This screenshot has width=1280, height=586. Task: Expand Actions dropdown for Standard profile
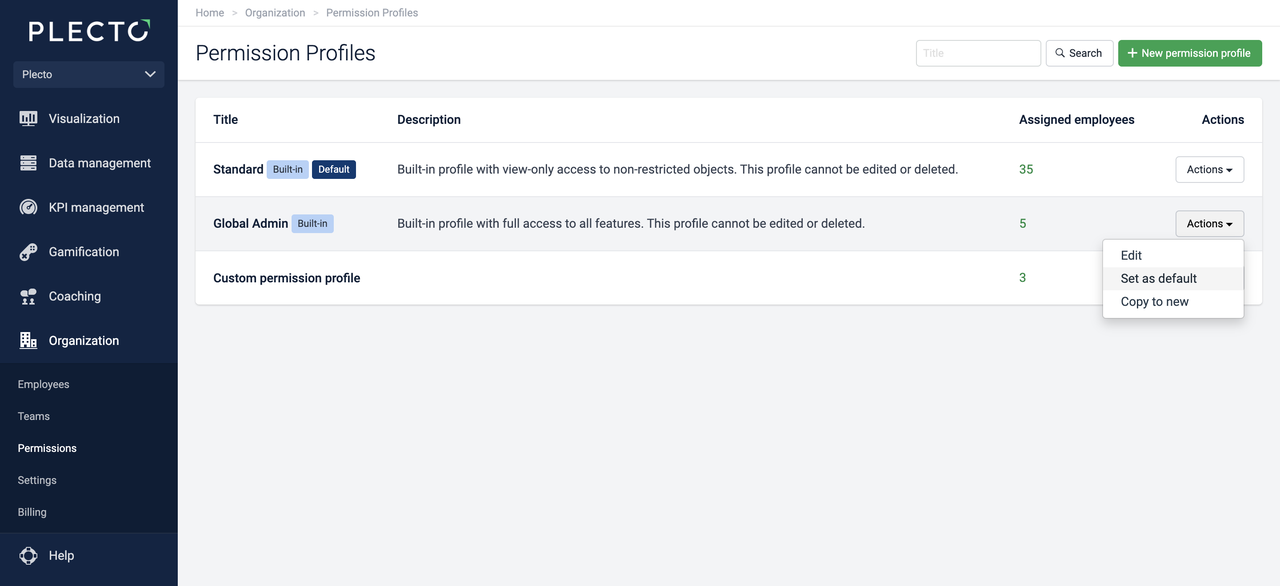point(1209,170)
